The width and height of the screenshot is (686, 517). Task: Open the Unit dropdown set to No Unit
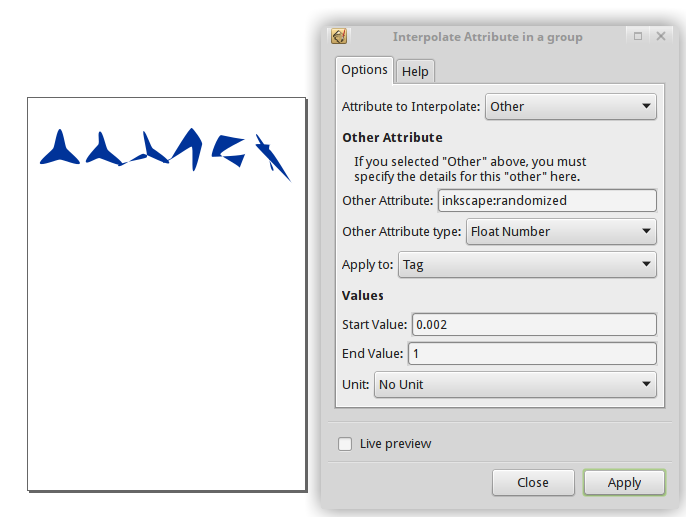click(x=515, y=385)
